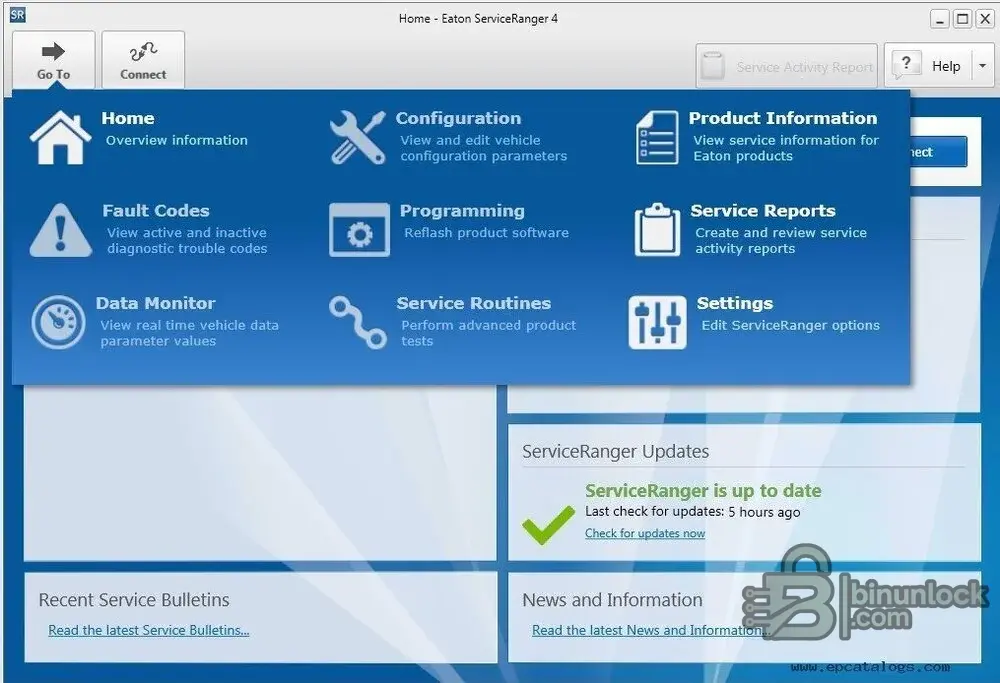Click the partially hidden blue Connect button
The width and height of the screenshot is (1000, 683).
939,152
